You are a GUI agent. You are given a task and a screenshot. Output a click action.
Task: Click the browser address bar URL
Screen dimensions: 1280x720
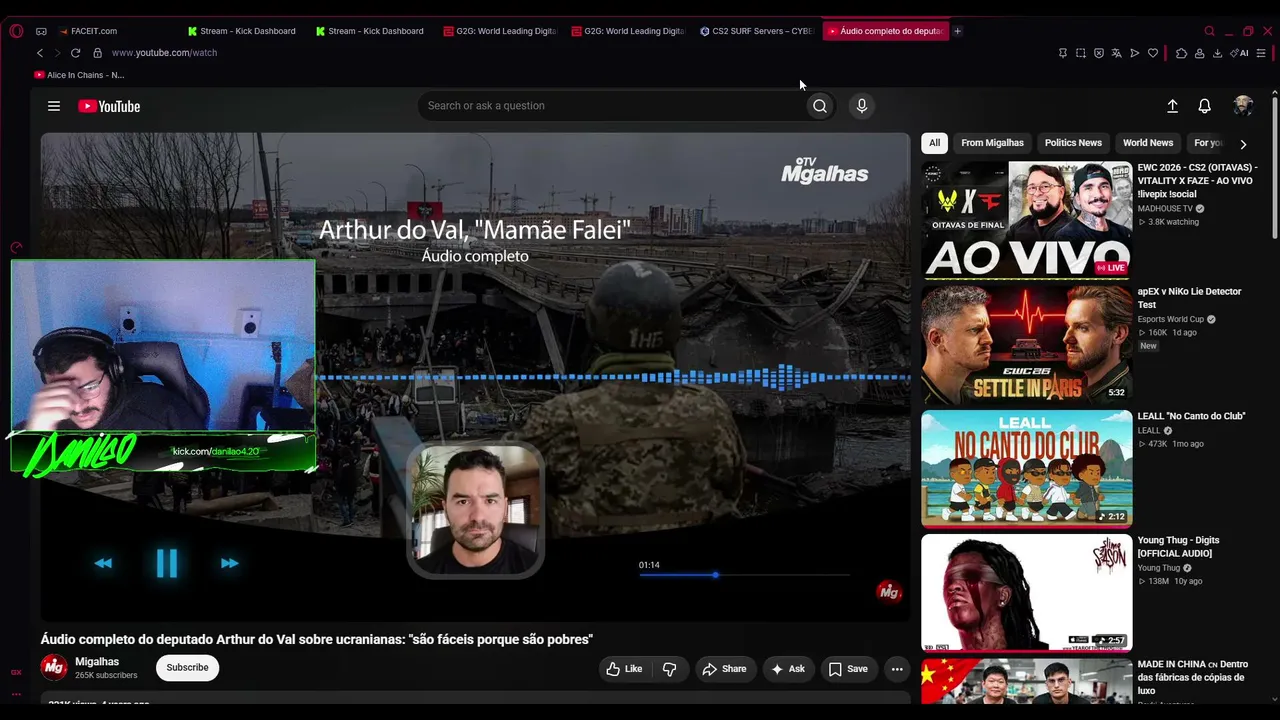164,53
